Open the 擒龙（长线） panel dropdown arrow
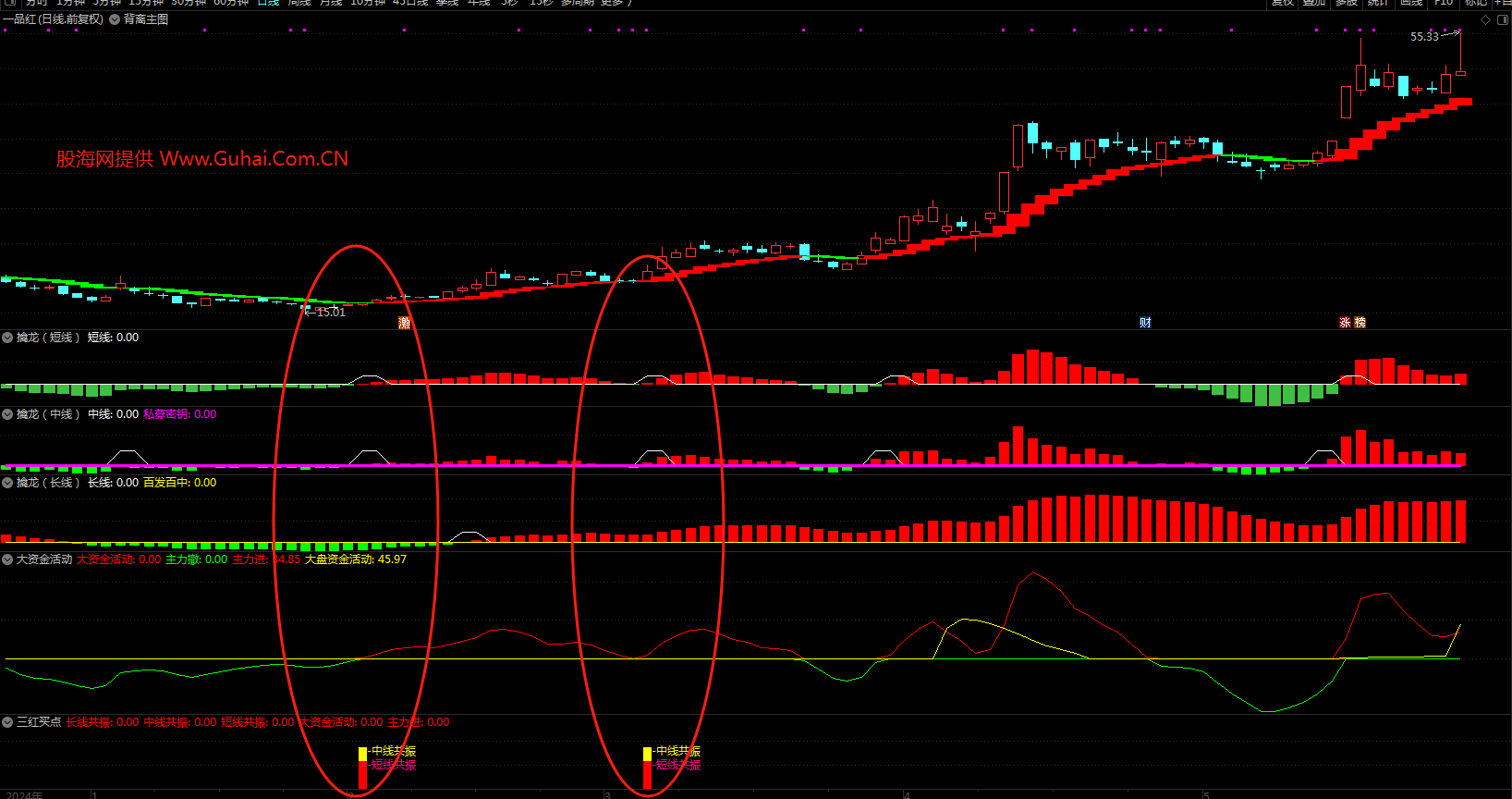Image resolution: width=1512 pixels, height=799 pixels. 7,483
